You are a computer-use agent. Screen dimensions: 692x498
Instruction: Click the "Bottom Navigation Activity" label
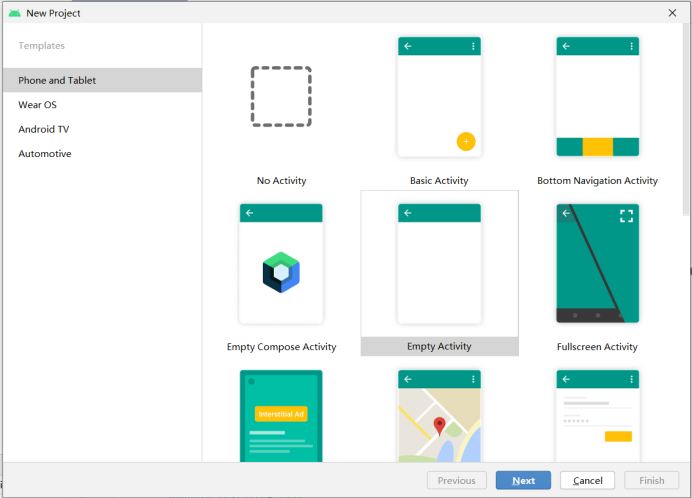point(598,181)
